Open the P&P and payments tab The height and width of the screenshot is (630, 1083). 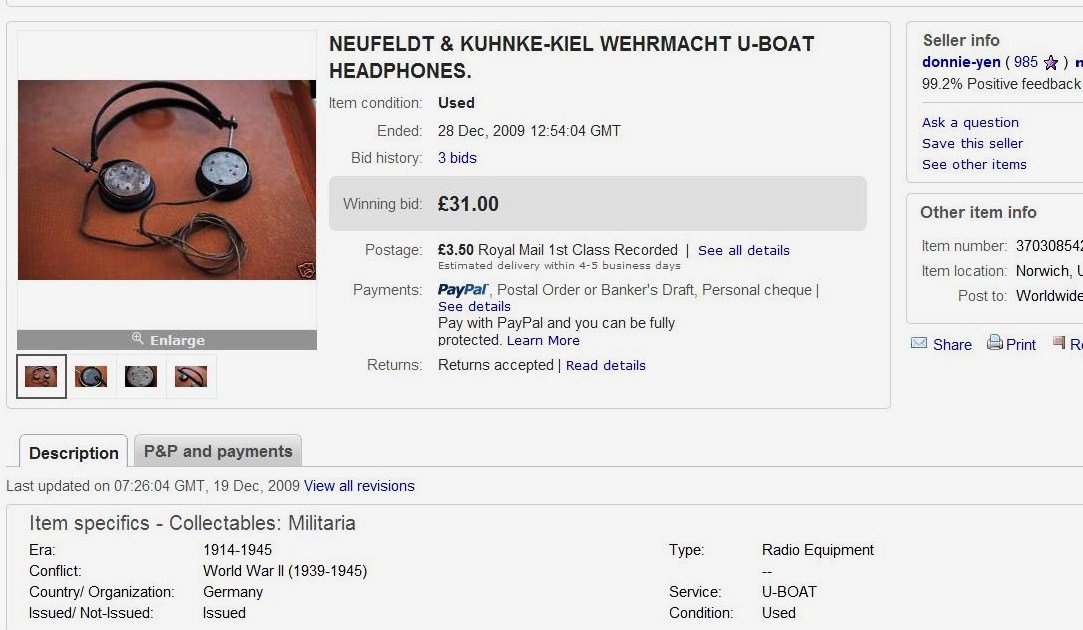coord(218,451)
